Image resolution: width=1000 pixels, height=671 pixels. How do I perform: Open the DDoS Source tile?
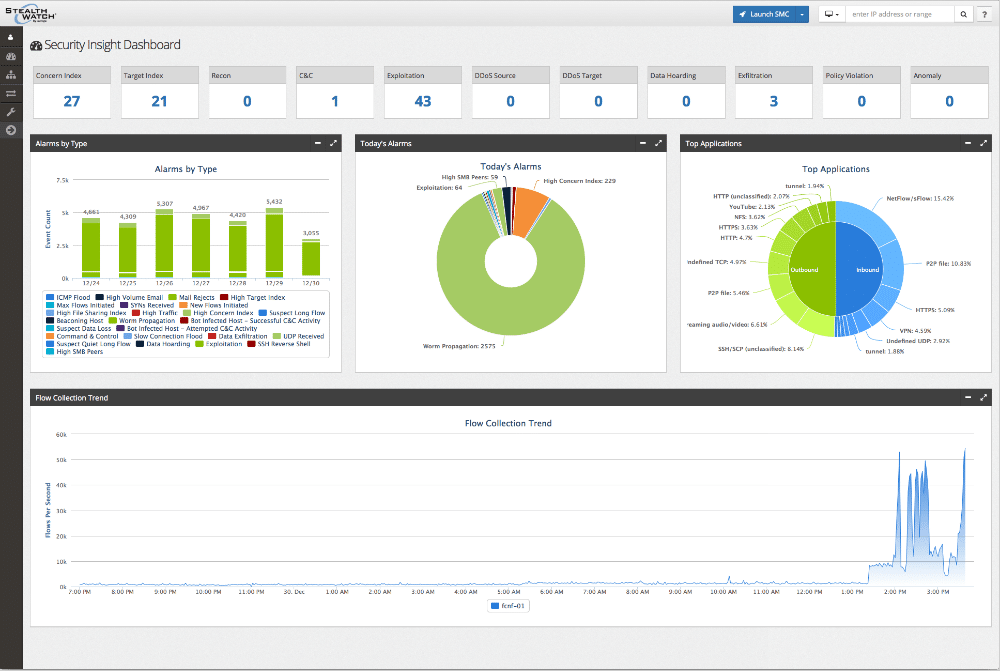(x=510, y=92)
